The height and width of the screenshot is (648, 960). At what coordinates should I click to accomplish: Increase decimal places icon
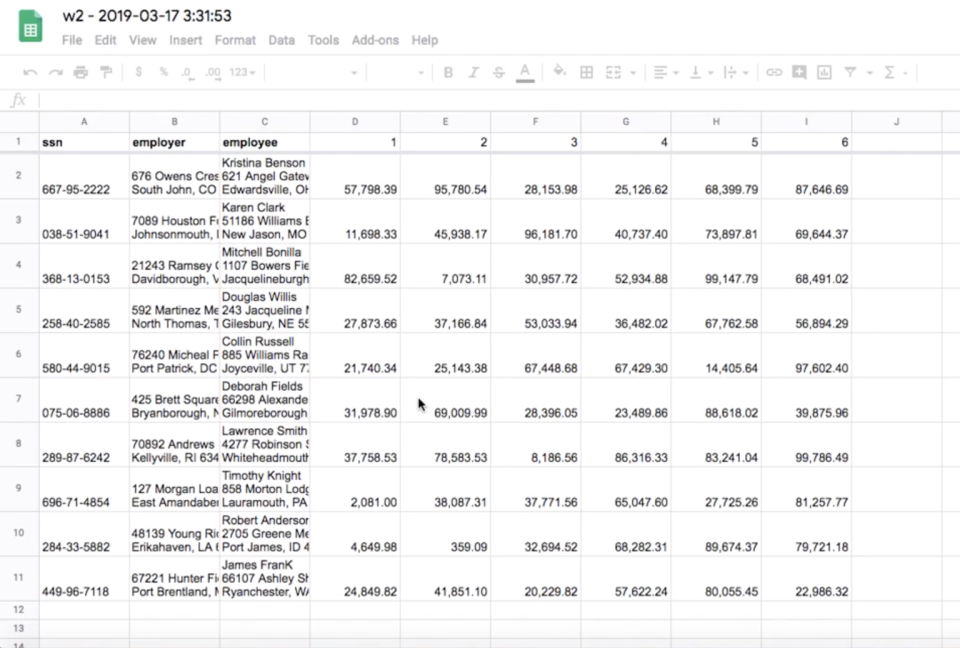tap(213, 73)
